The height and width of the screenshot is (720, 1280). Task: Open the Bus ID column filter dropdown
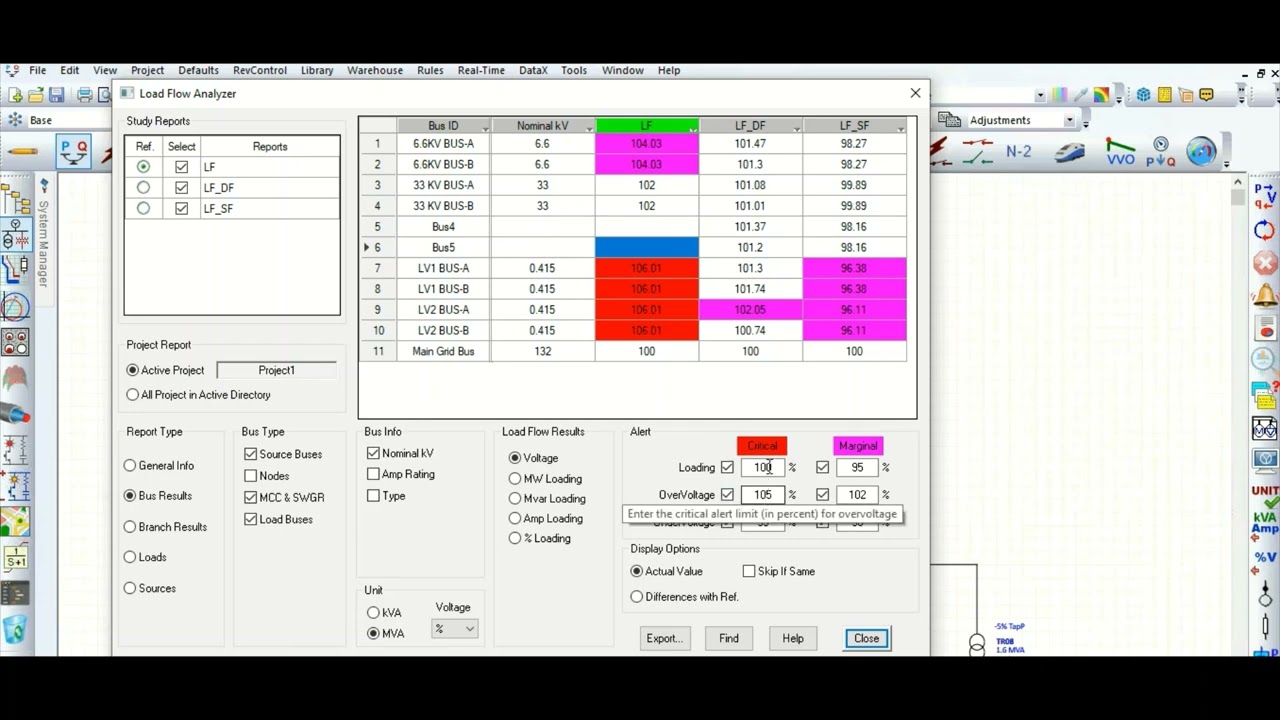pyautogui.click(x=485, y=127)
